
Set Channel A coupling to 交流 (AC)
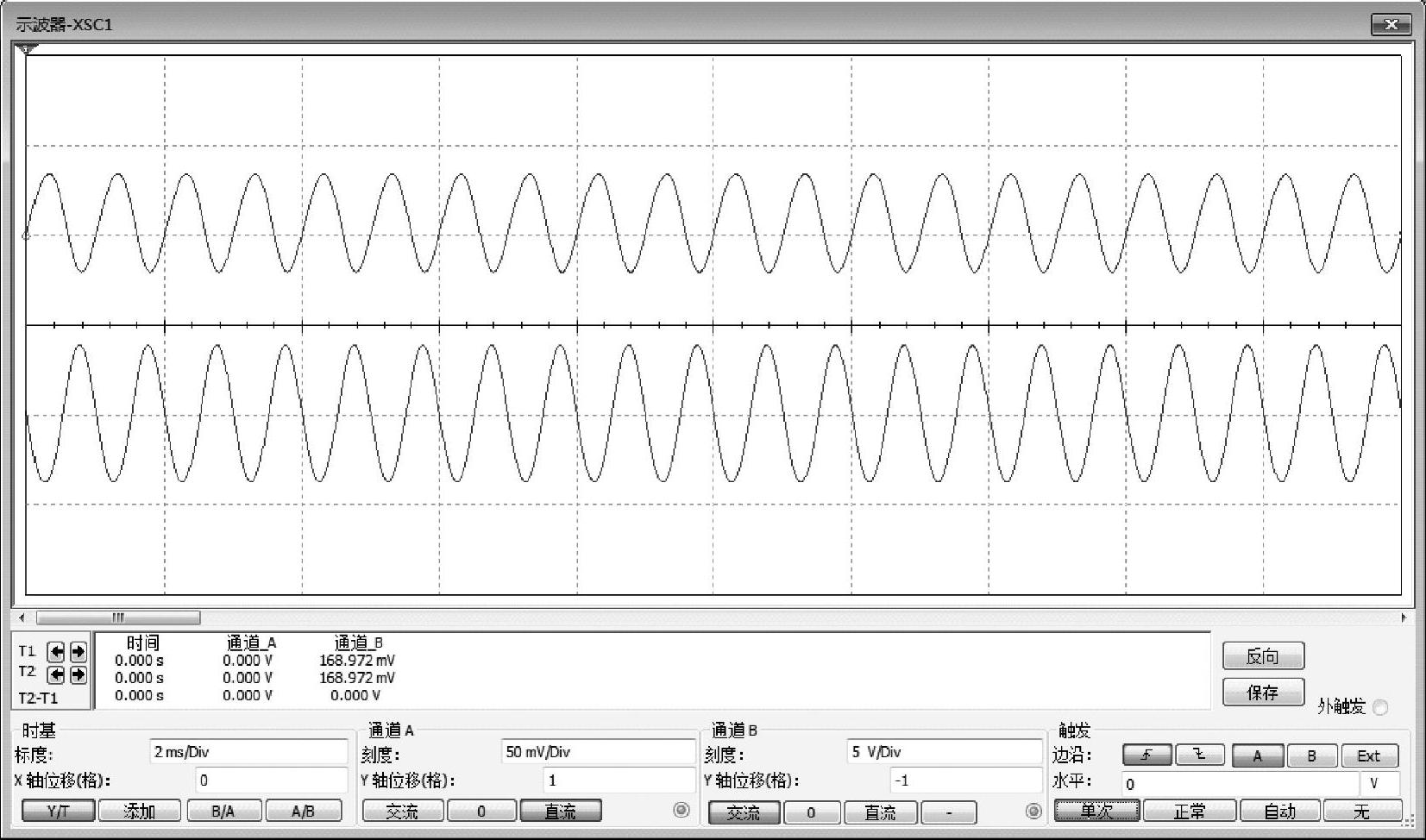tap(403, 812)
